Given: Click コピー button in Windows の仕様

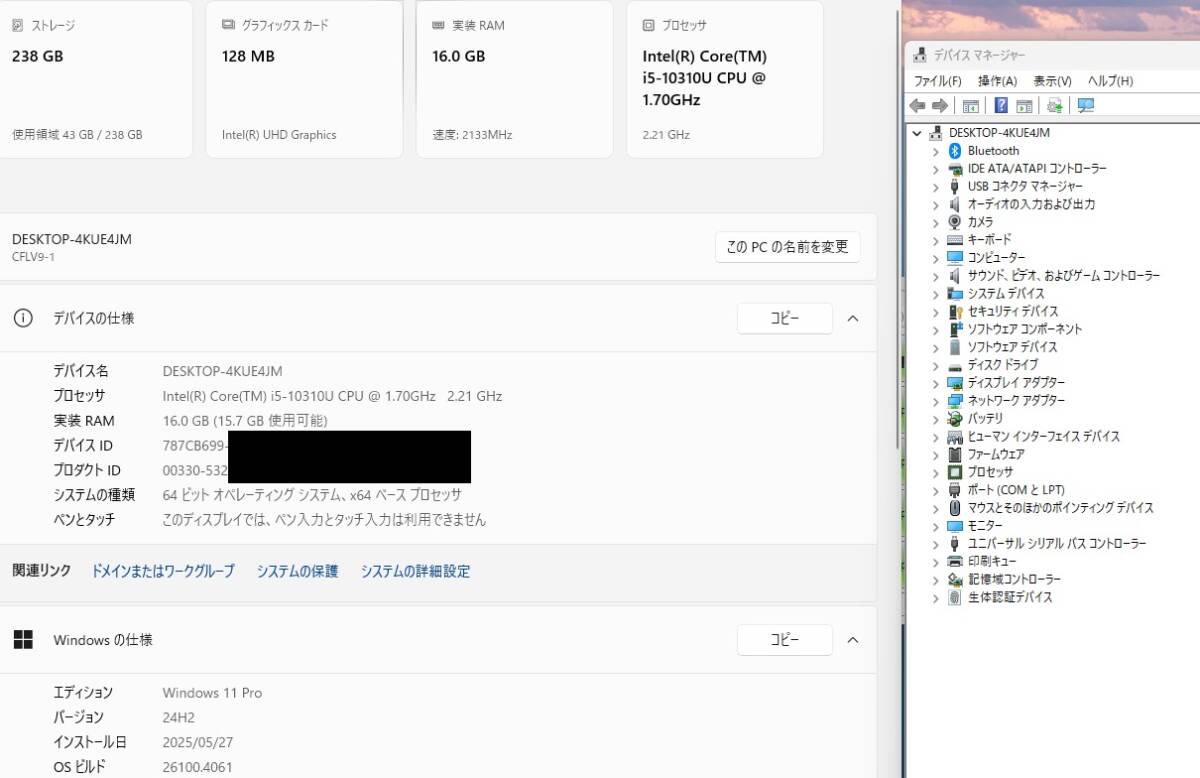Looking at the screenshot, I should (x=785, y=639).
